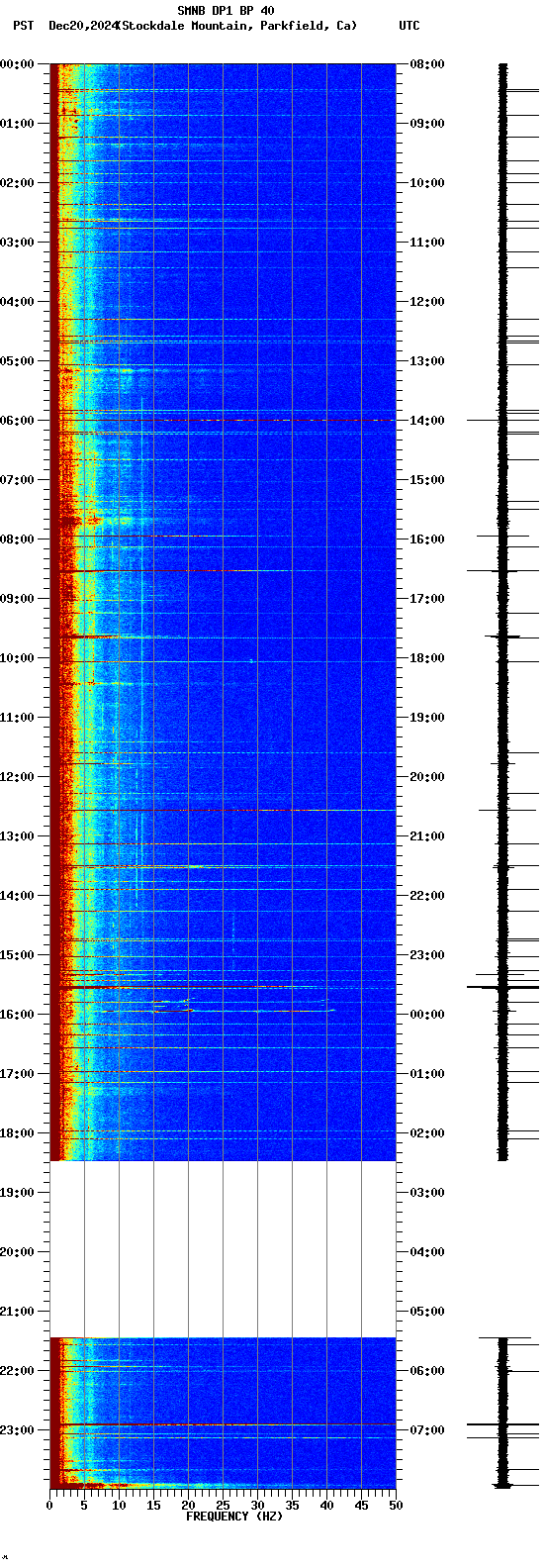Image resolution: width=546 pixels, height=1568 pixels.
Task: Click the 50 Hz frequency axis tick label
Action: point(396,1506)
